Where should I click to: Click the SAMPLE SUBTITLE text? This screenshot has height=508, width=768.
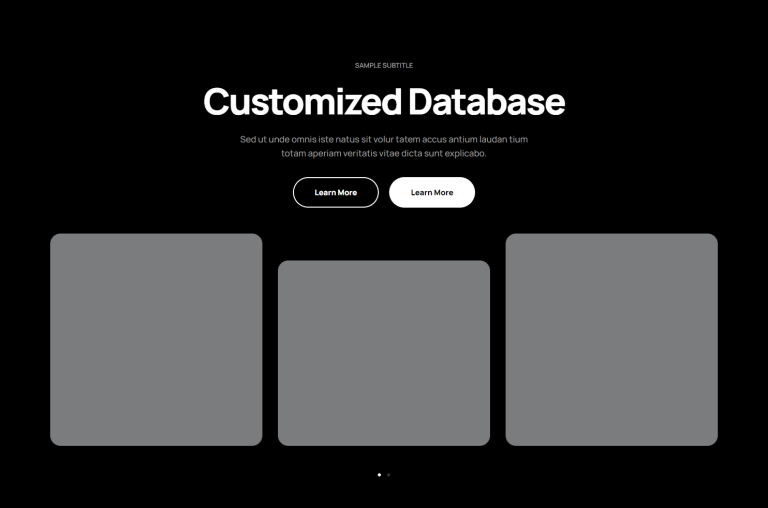384,65
